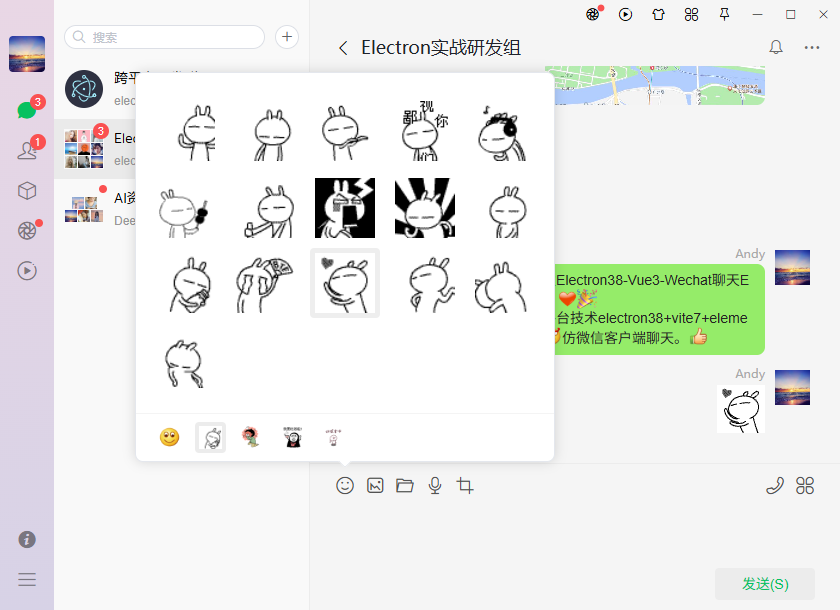Select the image attachment icon
This screenshot has width=840, height=610.
click(x=375, y=485)
